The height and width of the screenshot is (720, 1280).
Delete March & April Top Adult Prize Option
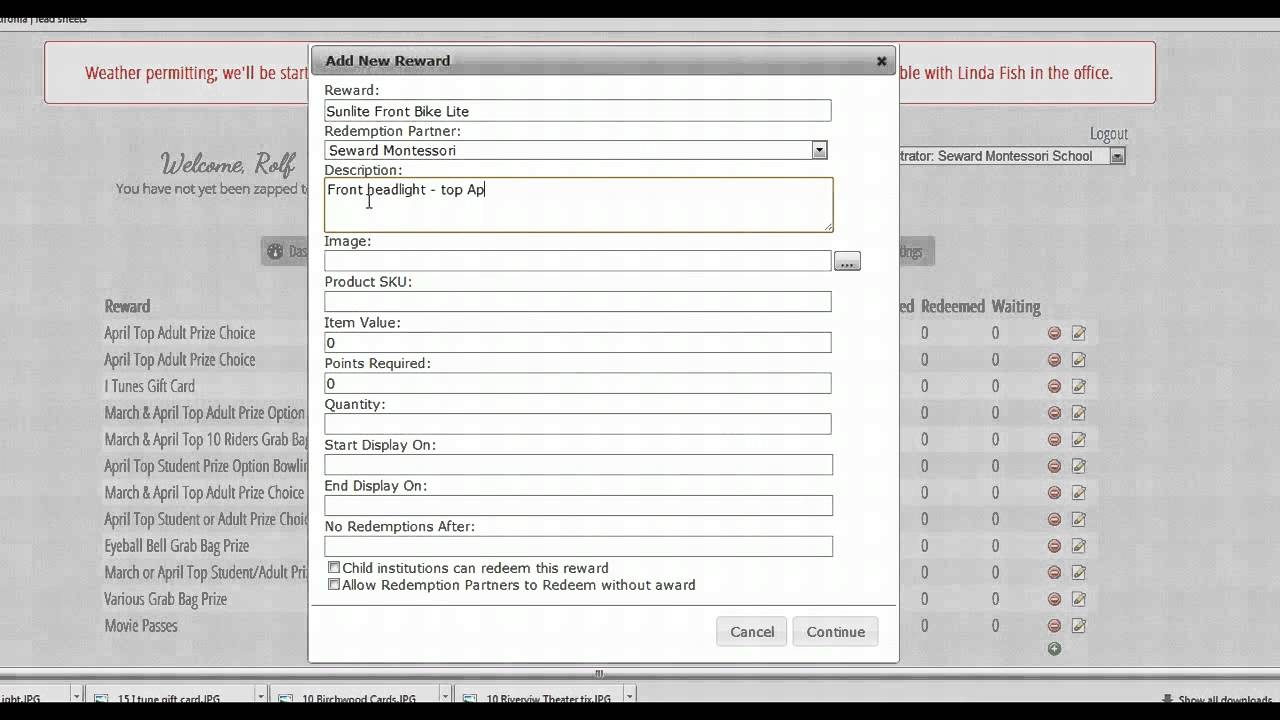point(1054,413)
